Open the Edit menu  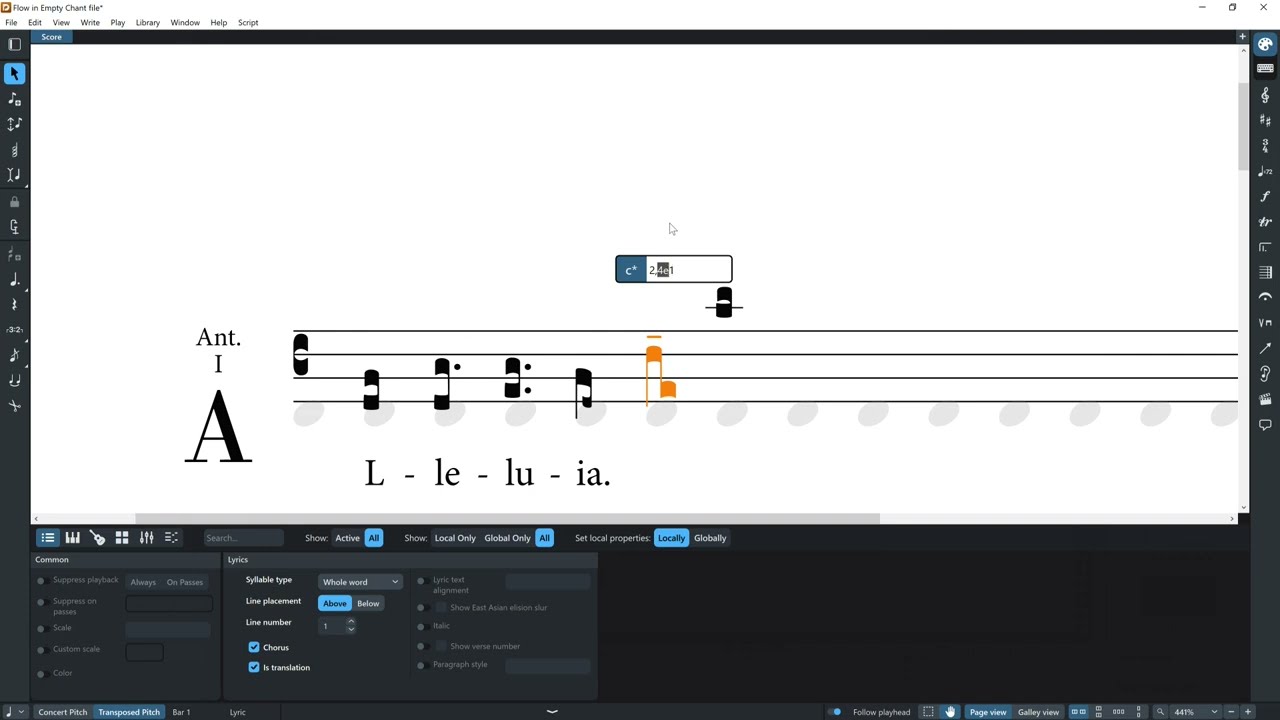coord(35,22)
